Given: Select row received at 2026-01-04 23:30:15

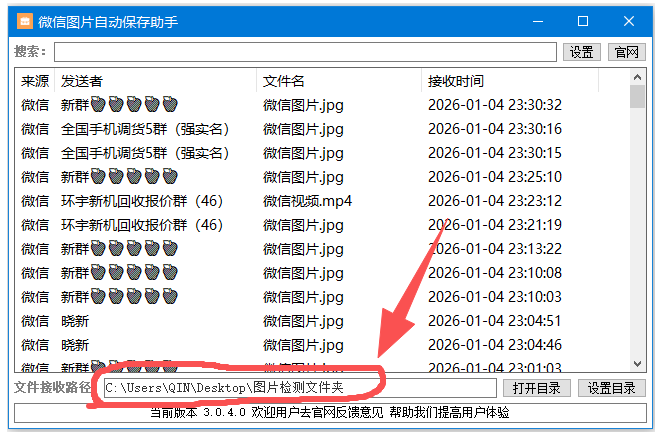Looking at the screenshot, I should 323,153.
